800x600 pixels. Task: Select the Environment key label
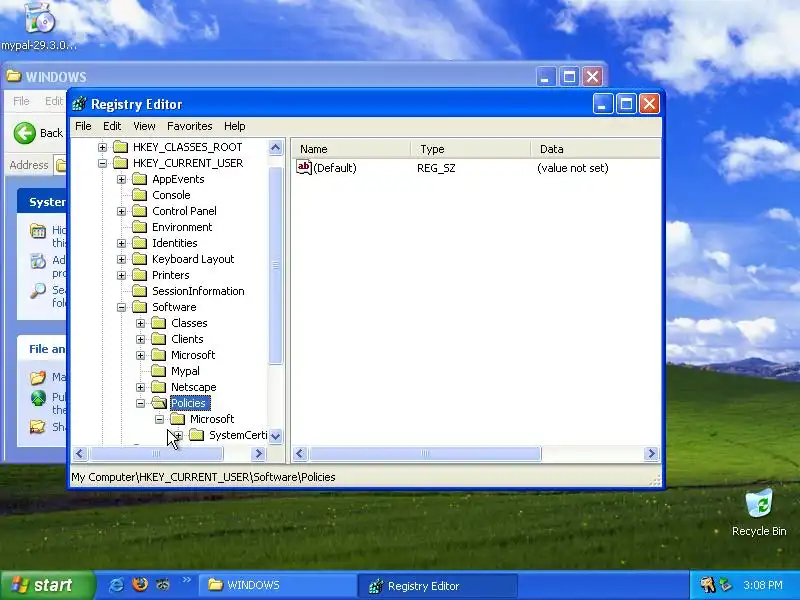(x=182, y=227)
